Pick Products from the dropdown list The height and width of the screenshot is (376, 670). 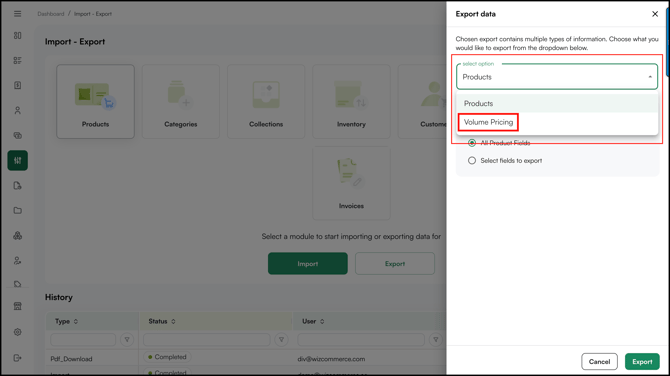tap(557, 103)
